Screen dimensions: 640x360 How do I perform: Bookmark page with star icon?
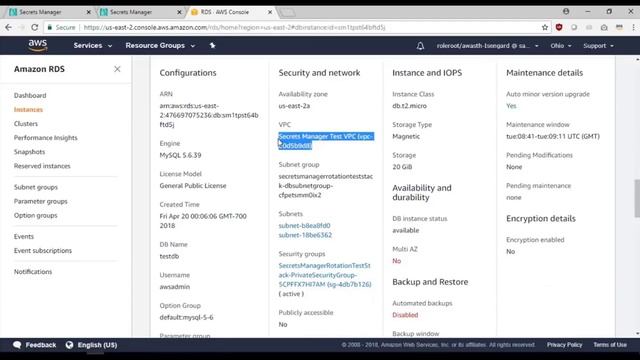point(545,27)
